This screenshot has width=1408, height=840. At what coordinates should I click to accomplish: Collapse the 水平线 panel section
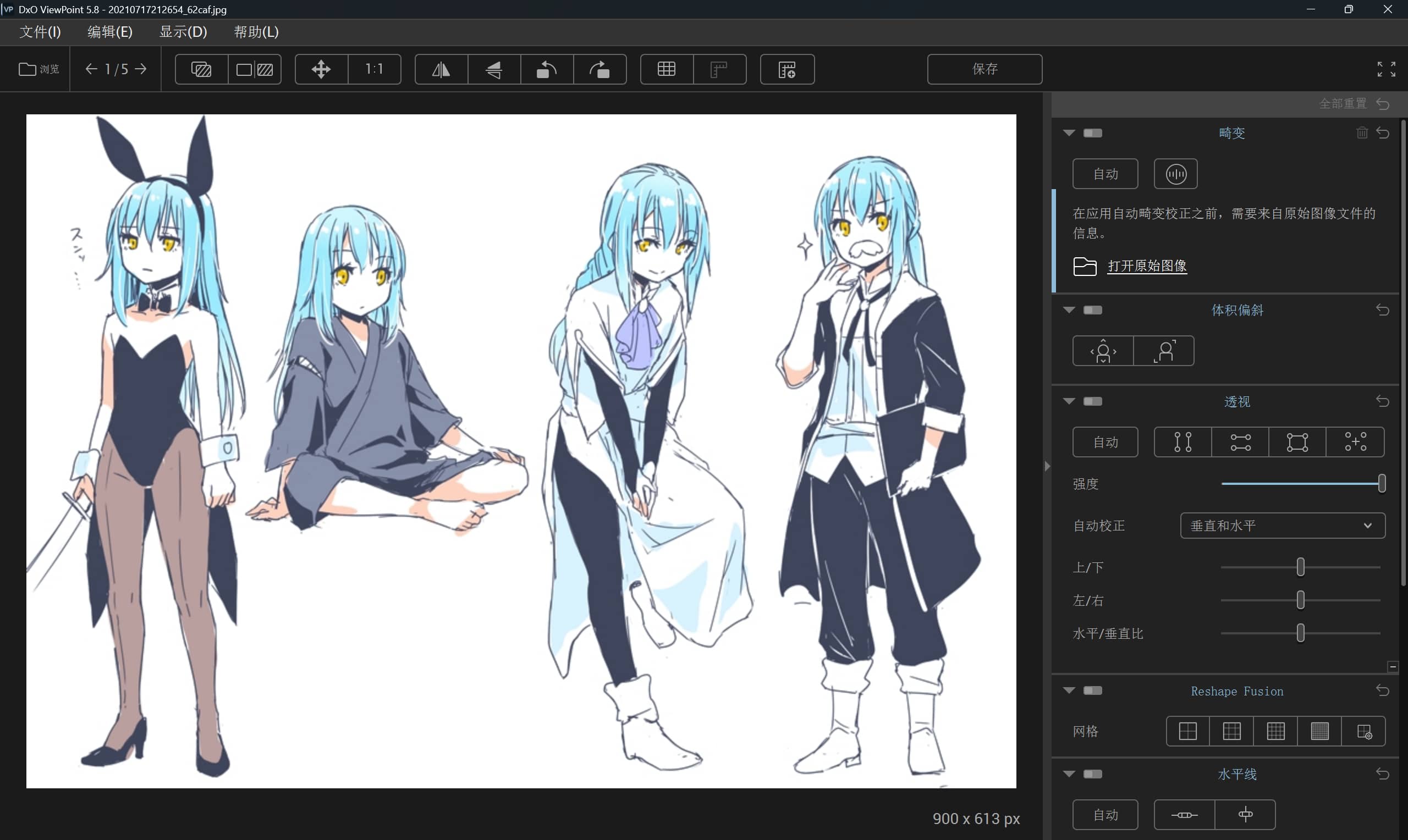(x=1069, y=775)
